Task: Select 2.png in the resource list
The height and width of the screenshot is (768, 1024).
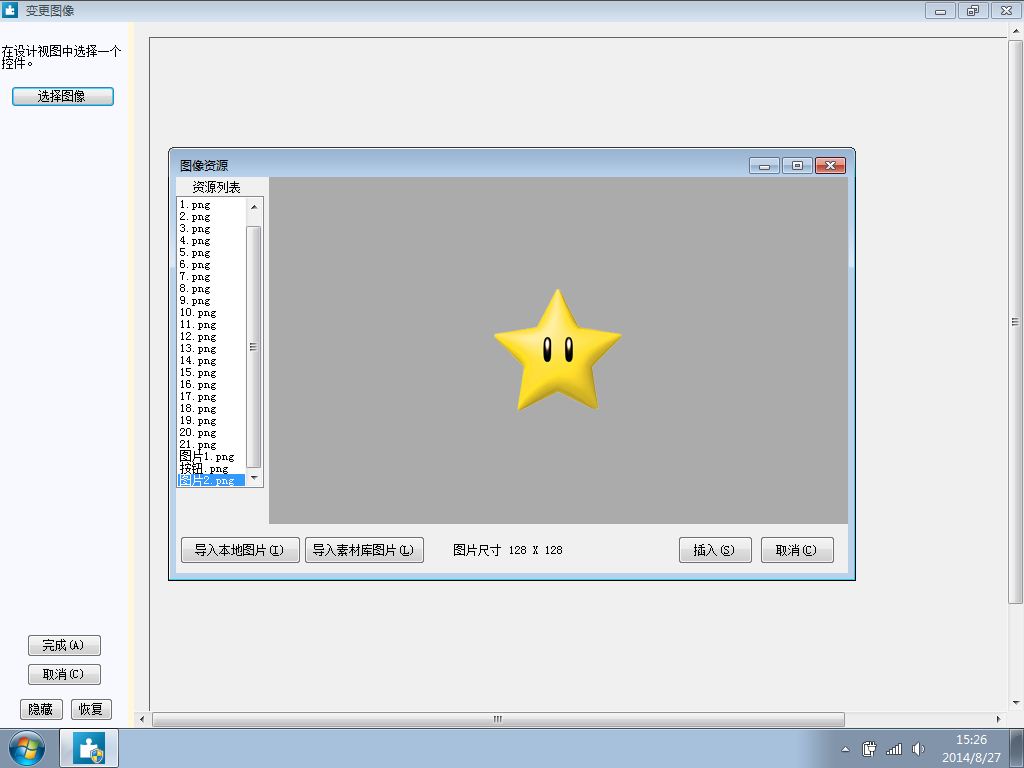Action: coord(211,216)
